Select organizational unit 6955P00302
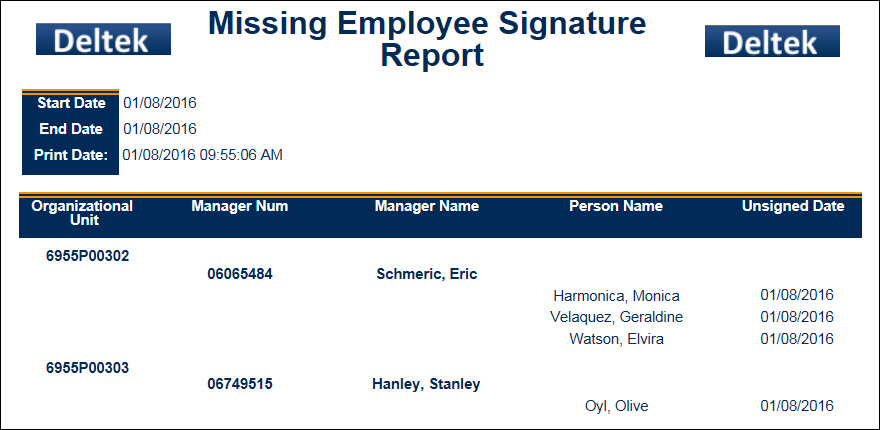The height and width of the screenshot is (430, 880). (88, 255)
